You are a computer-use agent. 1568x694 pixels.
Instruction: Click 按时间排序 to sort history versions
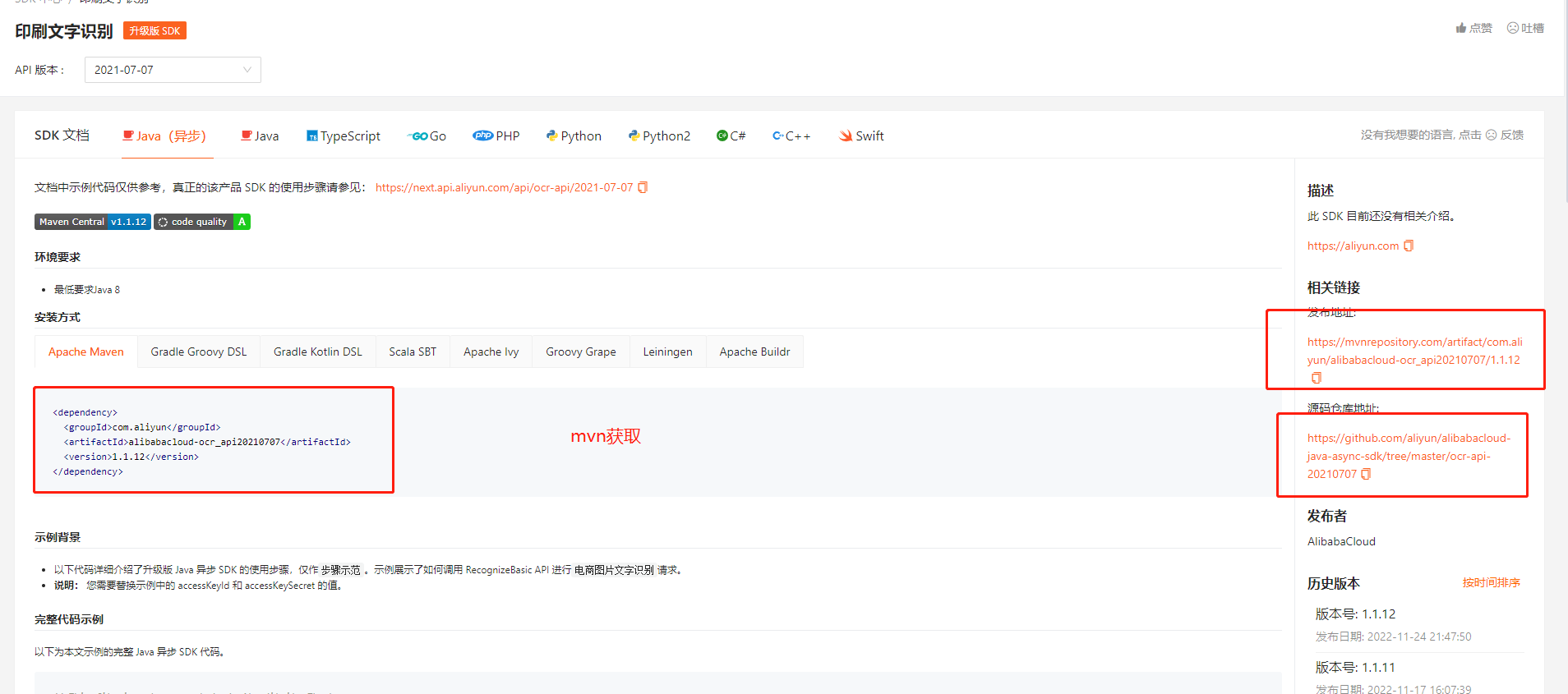coord(1491,582)
